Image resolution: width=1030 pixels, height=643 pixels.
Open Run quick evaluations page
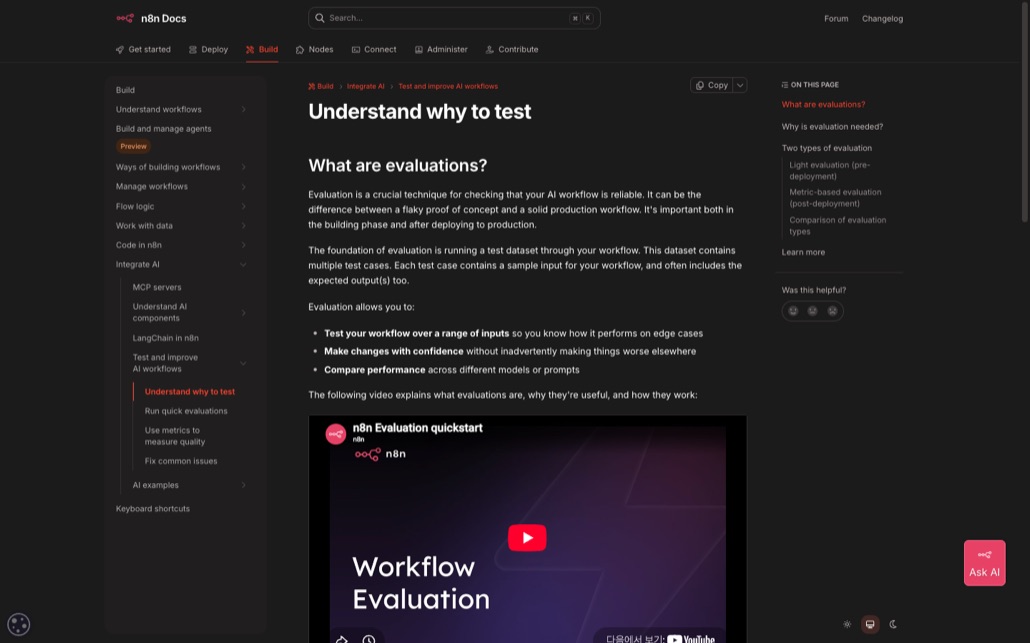(x=186, y=411)
